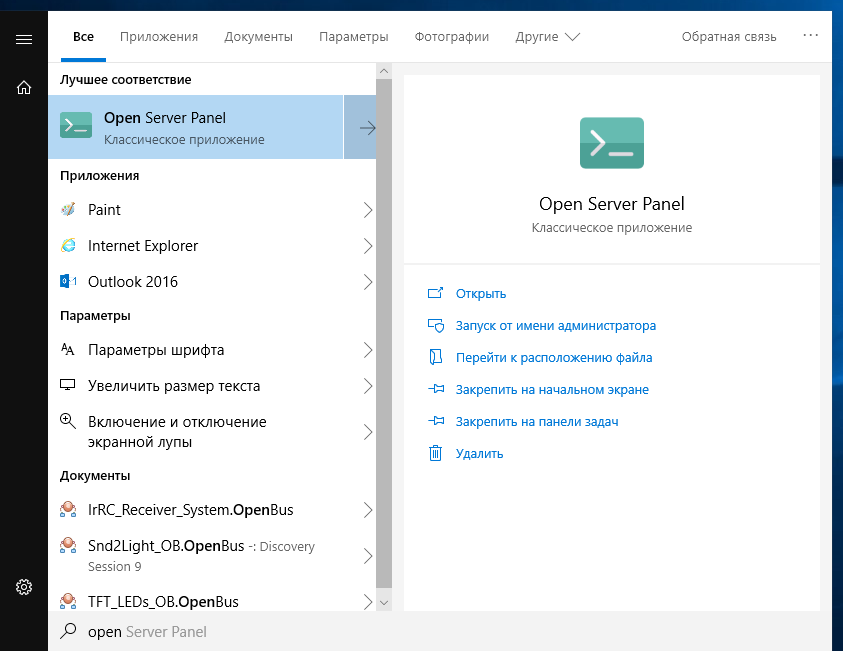Click the Открыть action link
Viewport: 843px width, 651px height.
[481, 294]
